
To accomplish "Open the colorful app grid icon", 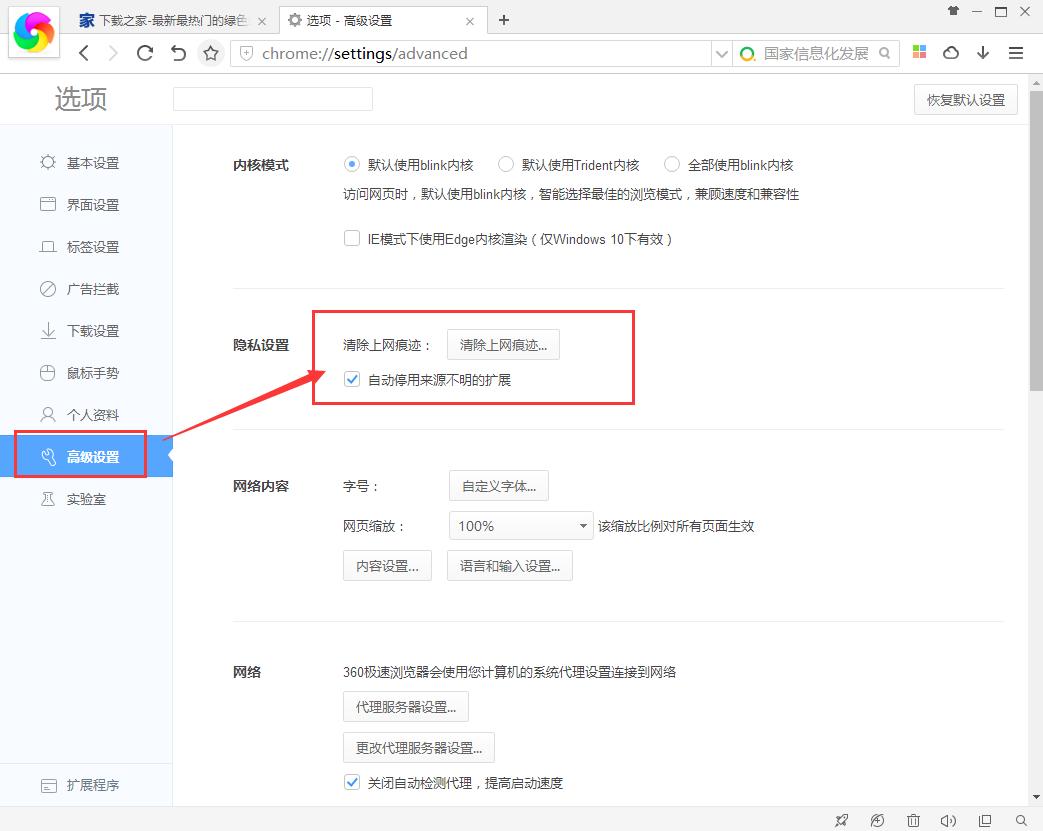I will [919, 52].
